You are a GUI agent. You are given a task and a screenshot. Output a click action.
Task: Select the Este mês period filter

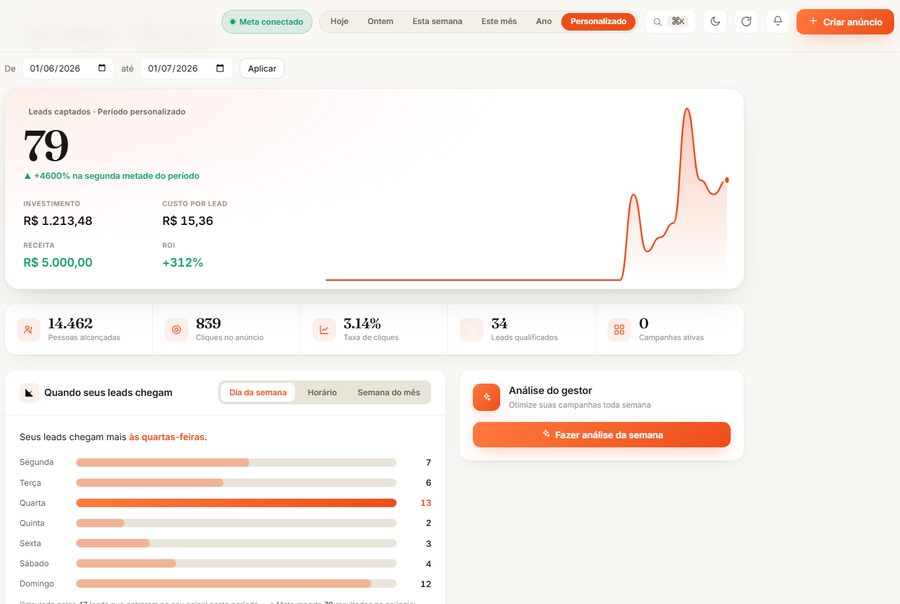pyautogui.click(x=499, y=21)
